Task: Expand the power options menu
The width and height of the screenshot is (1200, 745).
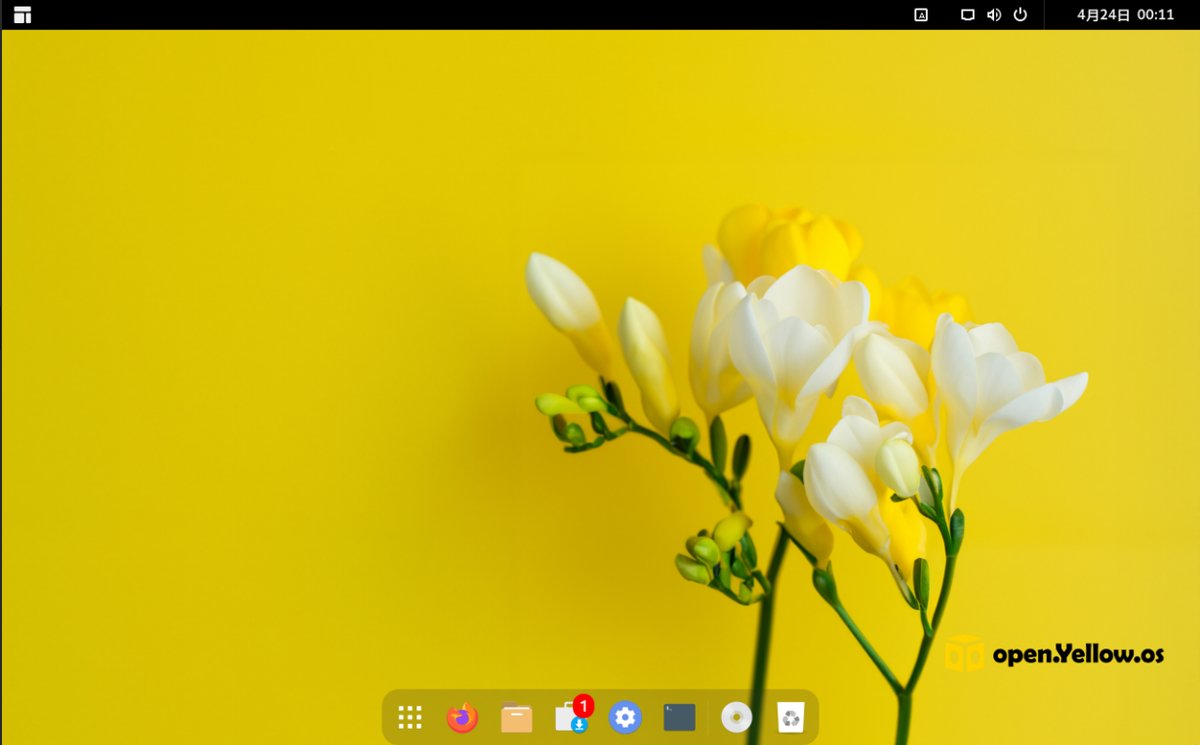Action: (1019, 15)
